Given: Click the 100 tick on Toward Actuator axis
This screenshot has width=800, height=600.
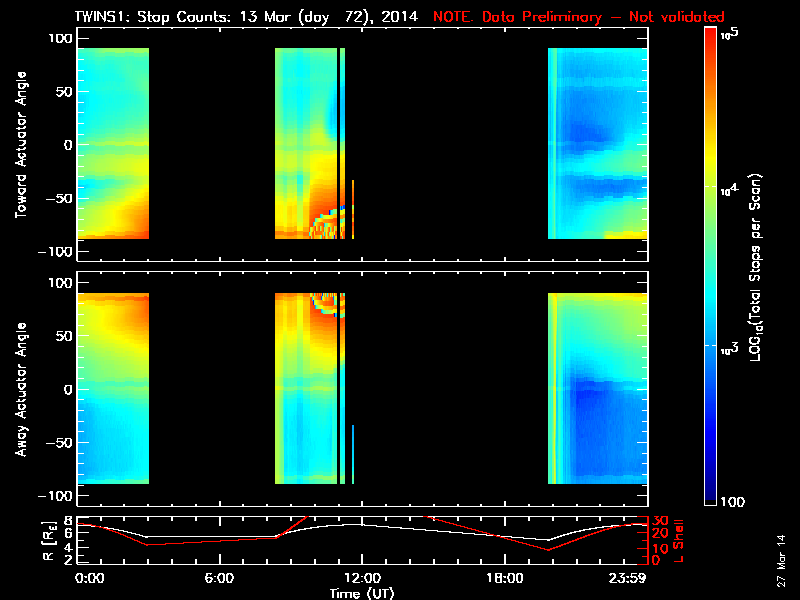Looking at the screenshot, I should point(60,38).
